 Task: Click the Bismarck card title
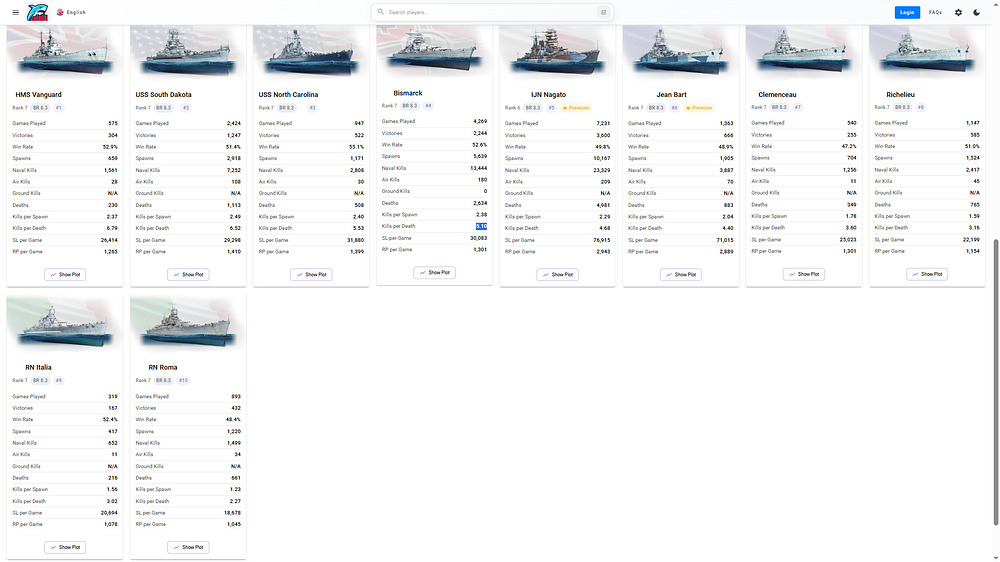pos(408,93)
